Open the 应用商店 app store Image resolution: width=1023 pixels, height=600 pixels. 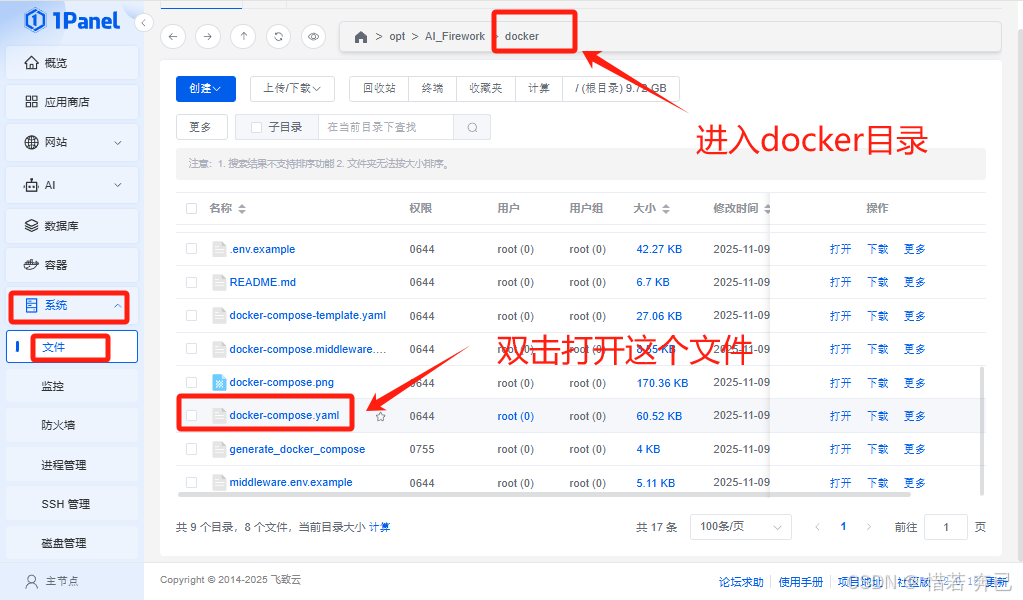pos(72,102)
